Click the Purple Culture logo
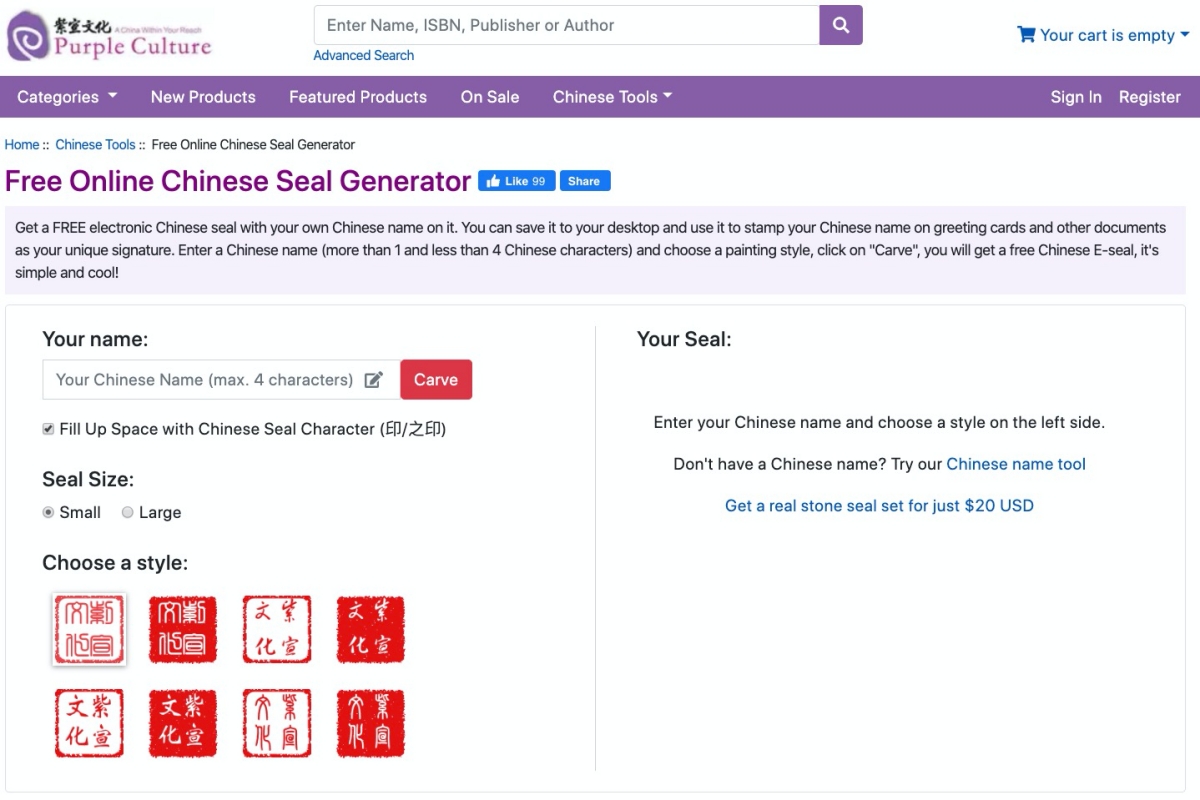This screenshot has width=1200, height=800. click(110, 35)
